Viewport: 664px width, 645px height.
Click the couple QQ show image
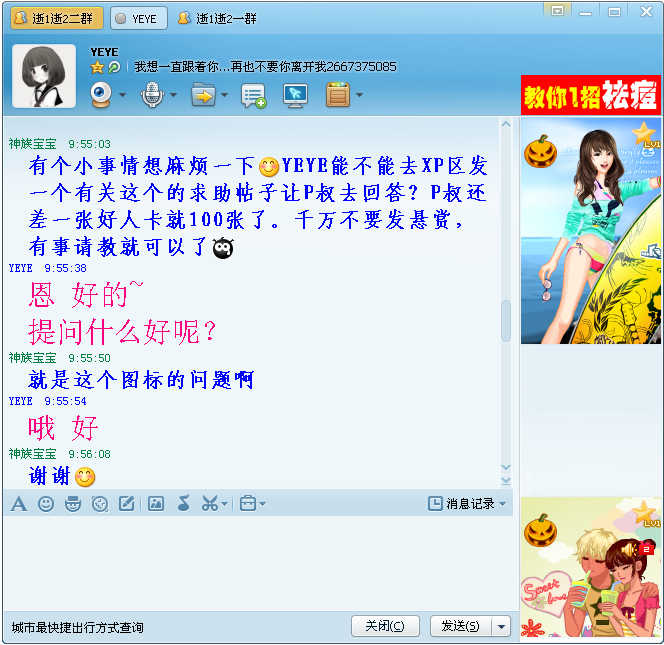point(591,567)
